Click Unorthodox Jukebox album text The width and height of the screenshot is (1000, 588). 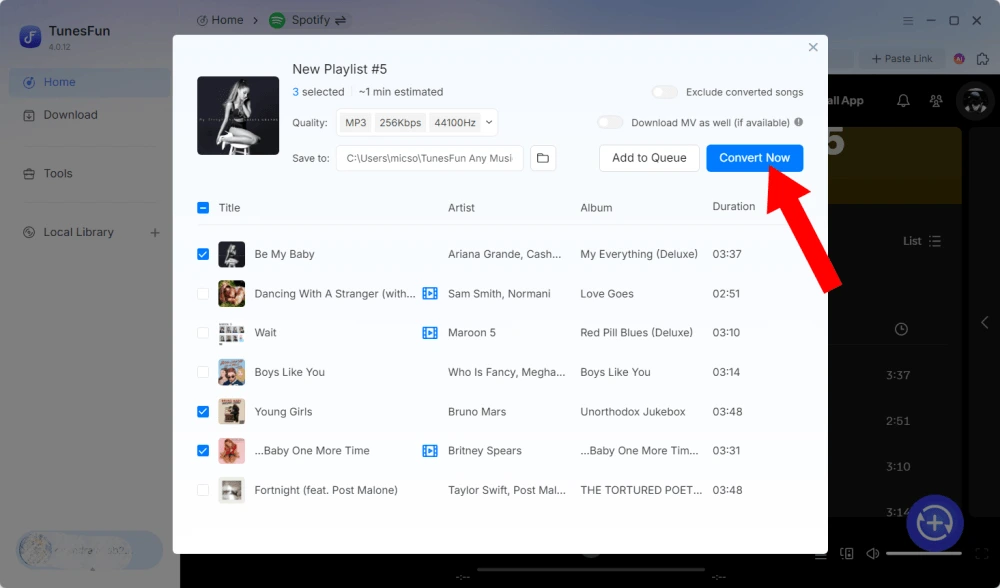pos(633,411)
